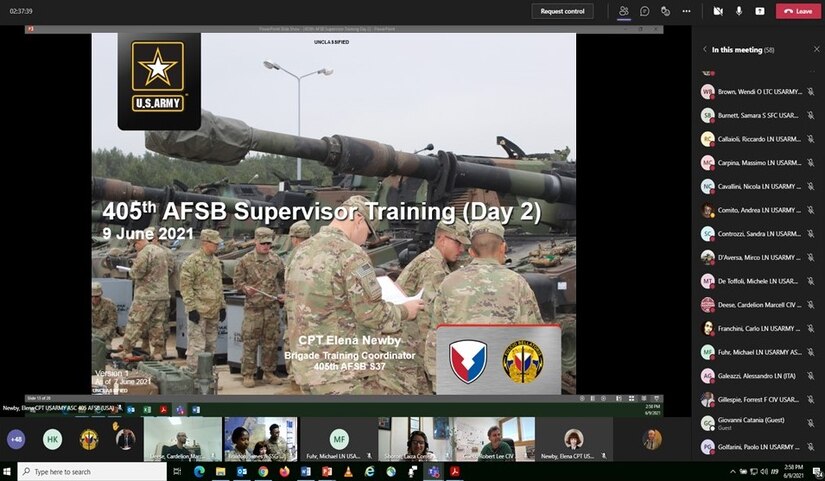
Task: Click mic status icon for Fuhr, Michael
Action: 811,352
